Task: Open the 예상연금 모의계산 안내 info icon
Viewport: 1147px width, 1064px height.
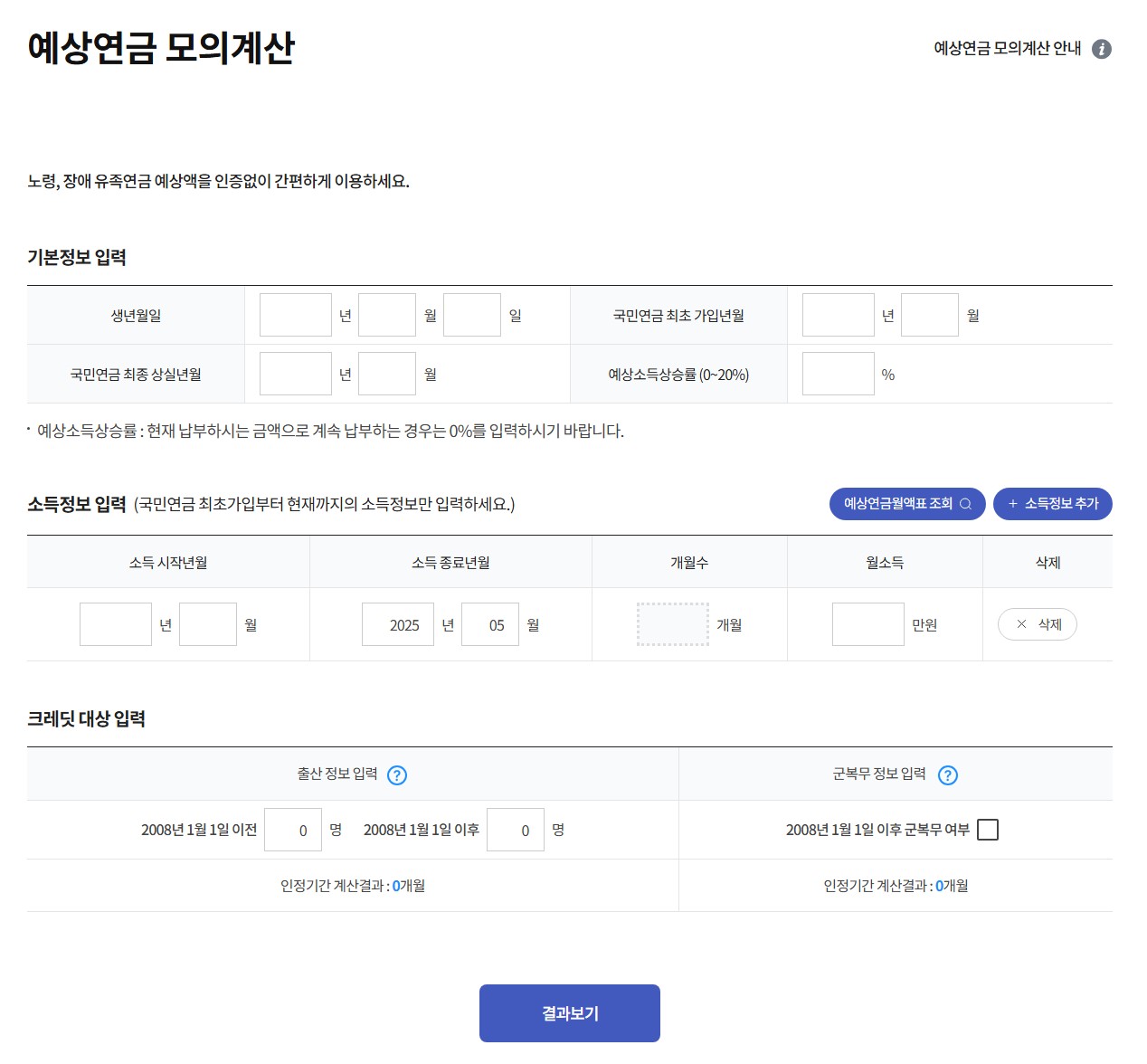Action: pos(1103,49)
